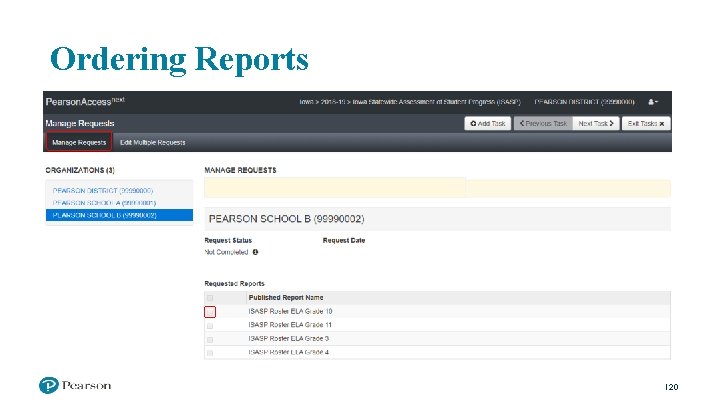
Task: Check the ISASP Roster ELA Grade 10 box
Action: pyautogui.click(x=210, y=312)
